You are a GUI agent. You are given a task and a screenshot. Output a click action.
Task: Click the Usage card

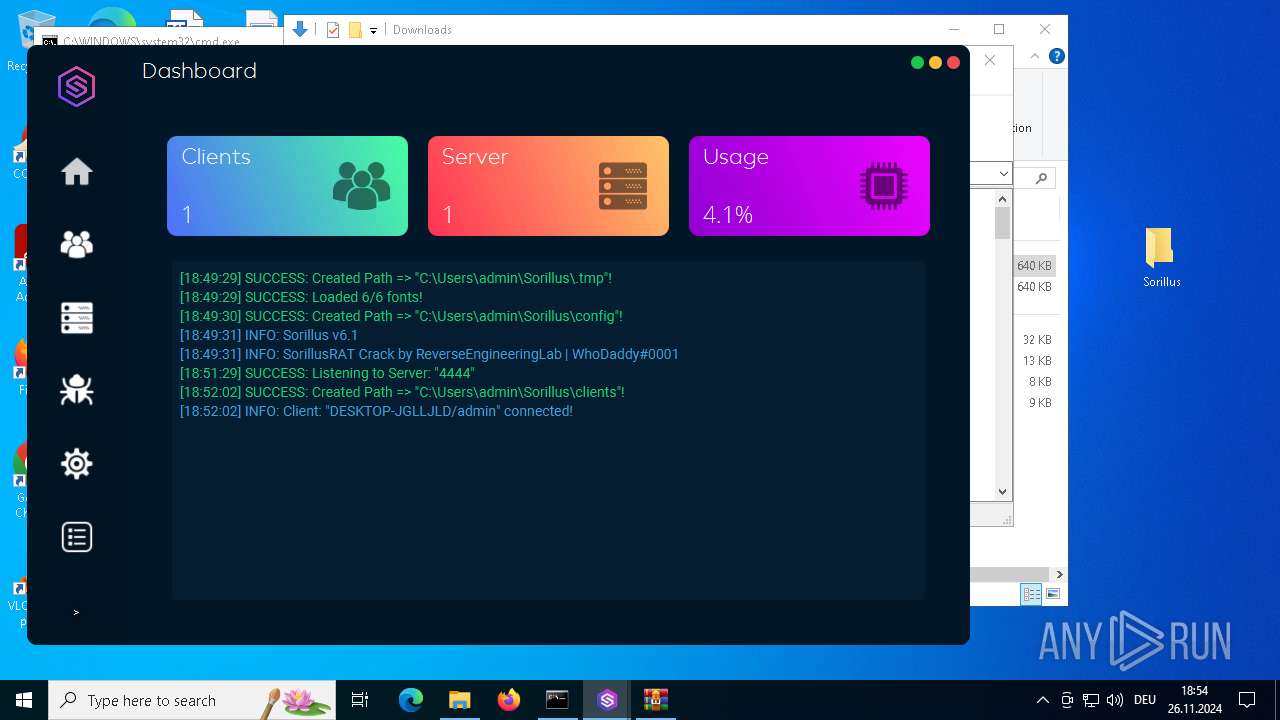click(x=809, y=186)
